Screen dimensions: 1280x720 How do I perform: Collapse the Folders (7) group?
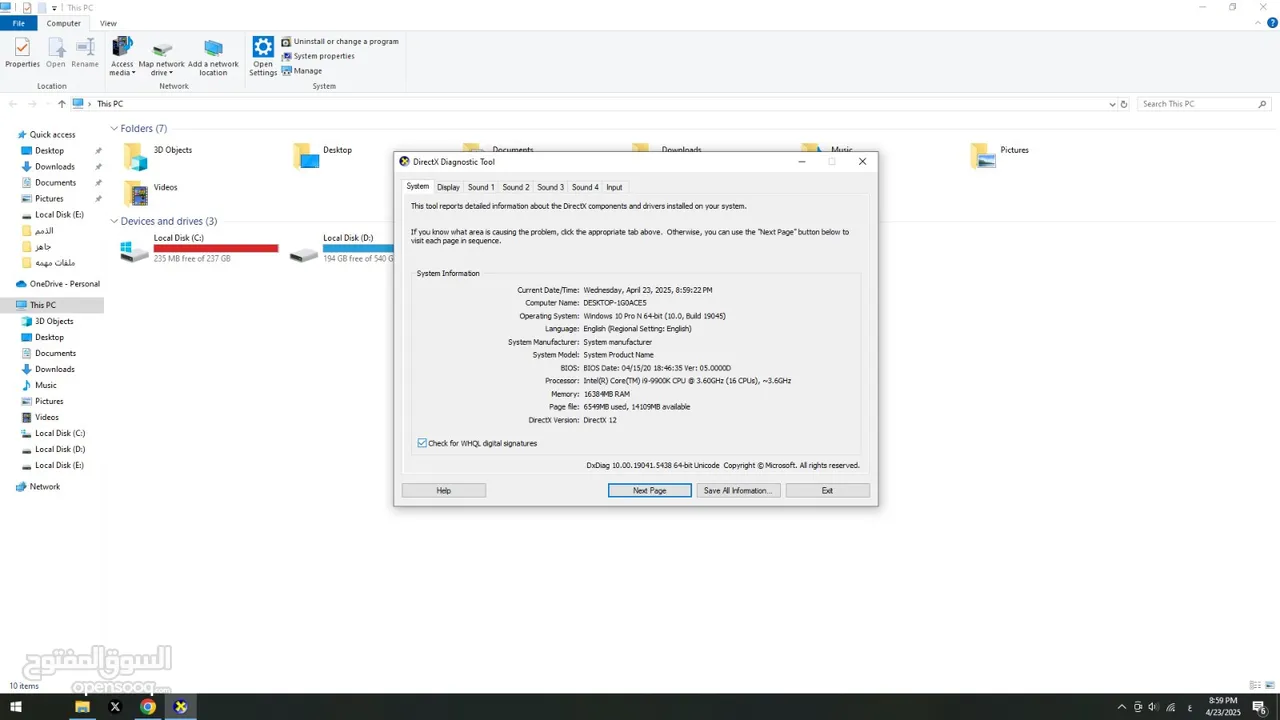tap(114, 129)
